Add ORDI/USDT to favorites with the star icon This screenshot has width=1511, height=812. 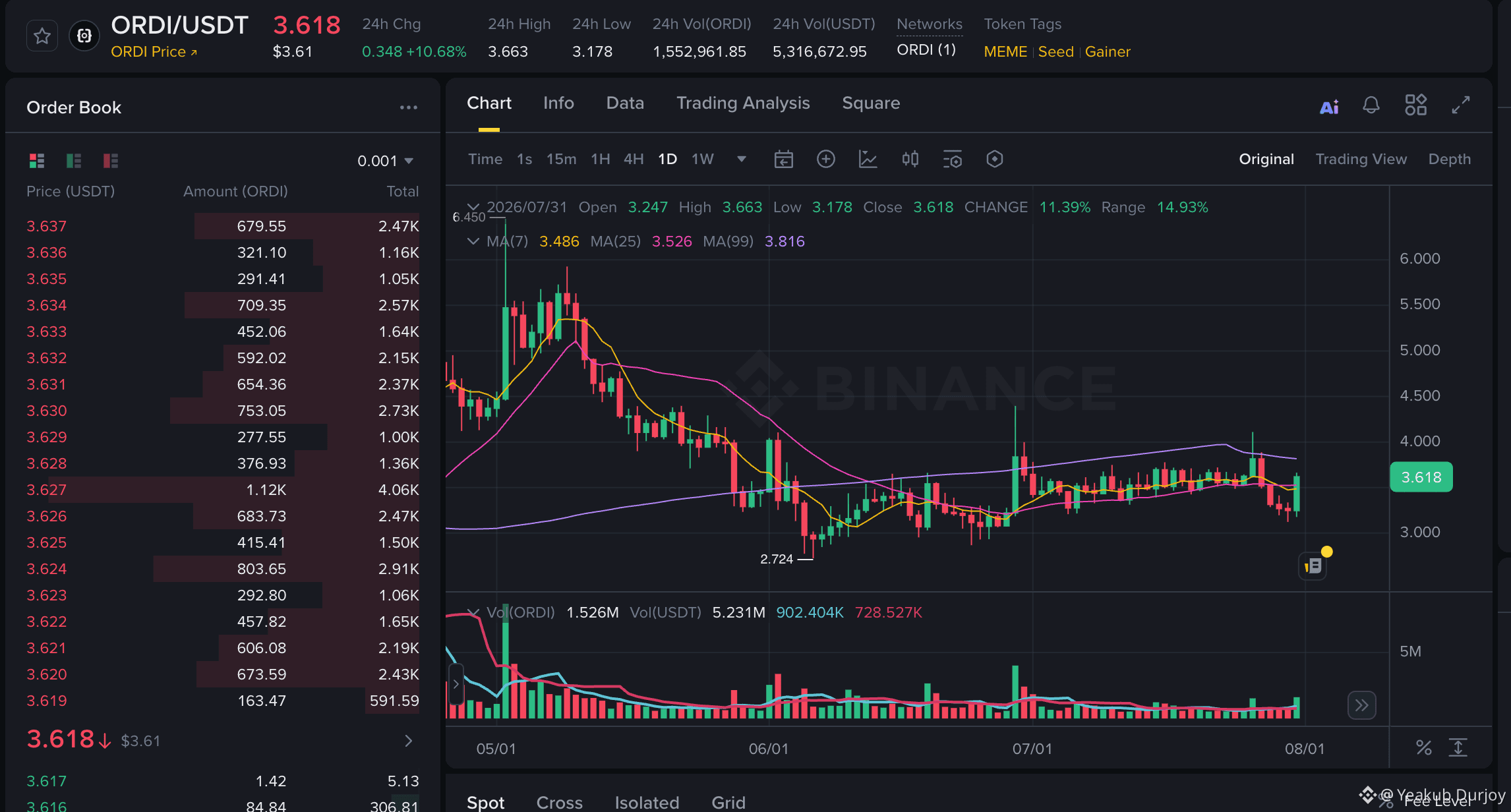(x=42, y=36)
